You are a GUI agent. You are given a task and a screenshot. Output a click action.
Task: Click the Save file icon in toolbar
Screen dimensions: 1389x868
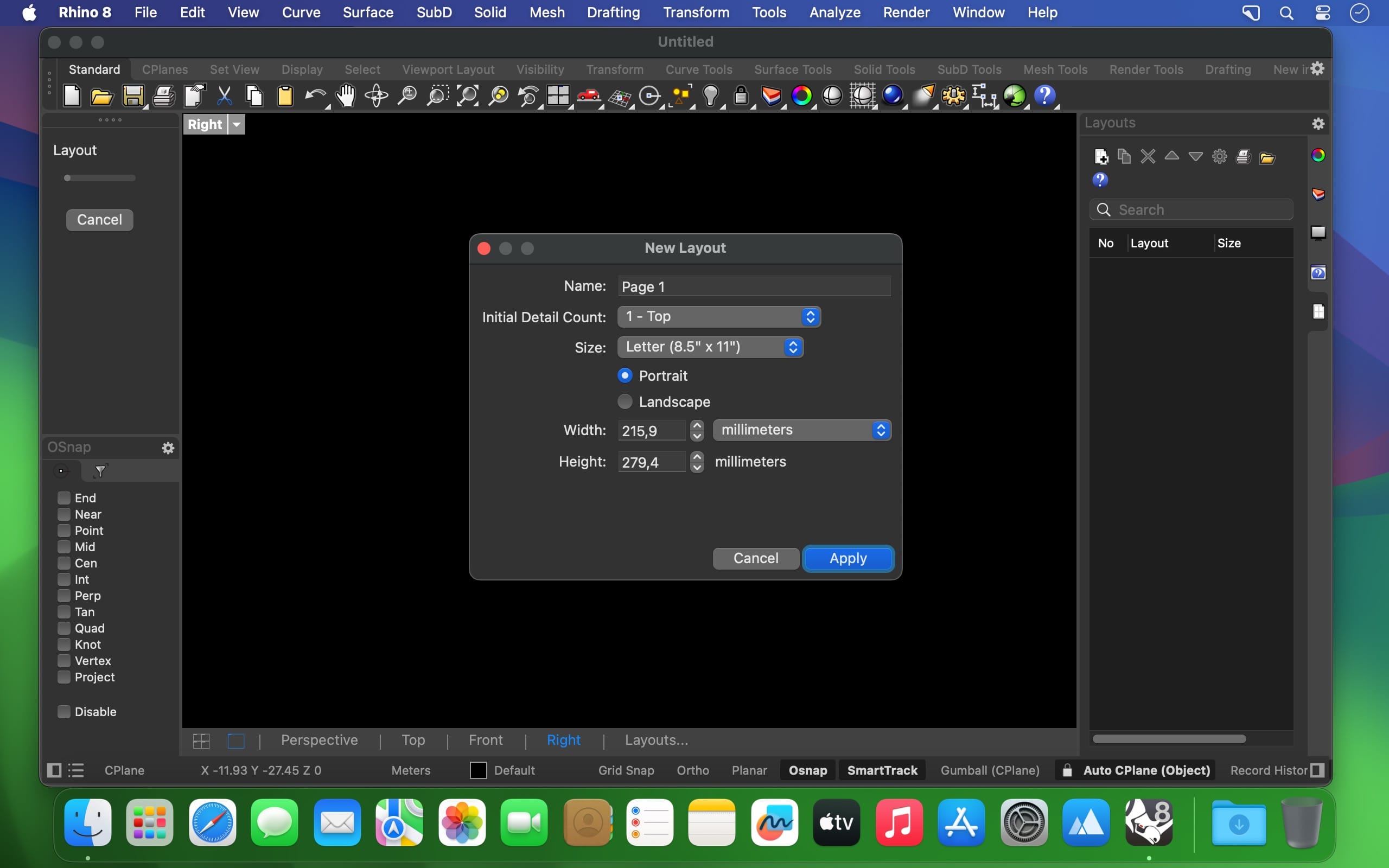pos(132,96)
